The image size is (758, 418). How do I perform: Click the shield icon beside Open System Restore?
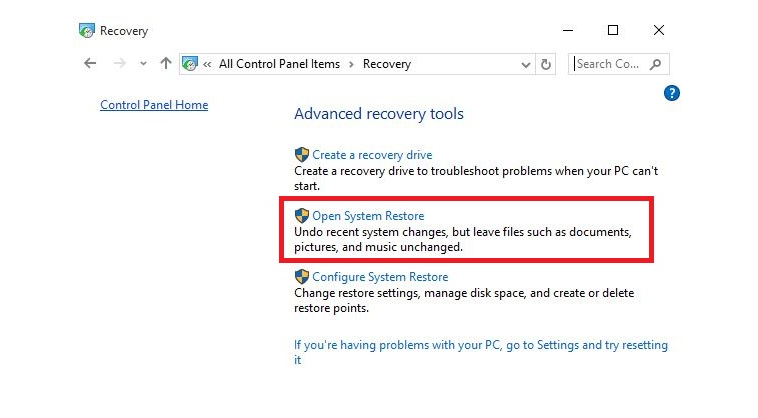302,216
